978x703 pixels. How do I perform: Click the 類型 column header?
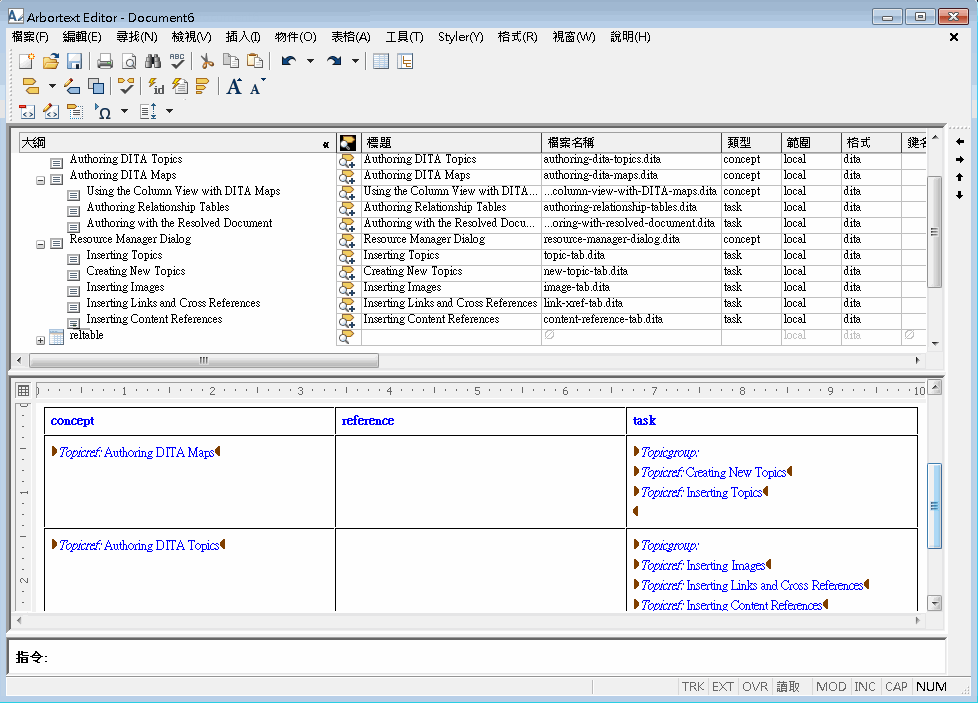click(751, 143)
